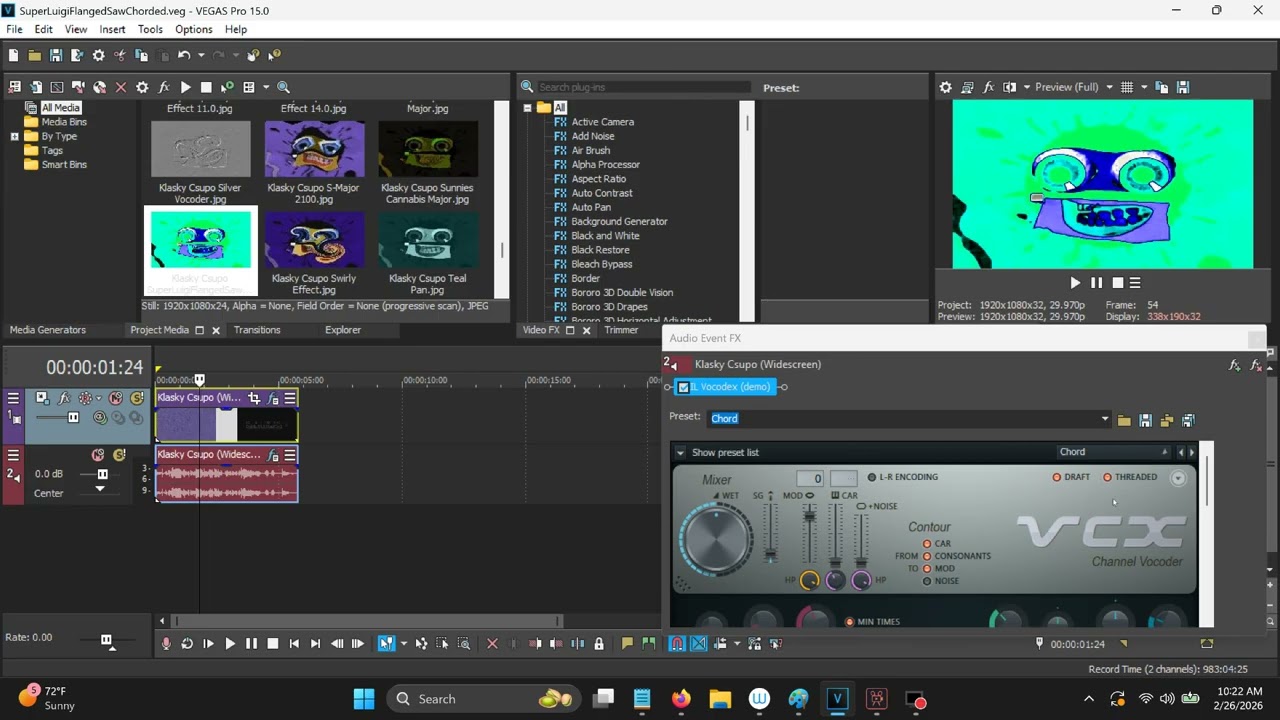Image resolution: width=1280 pixels, height=720 pixels.
Task: Expand the Show preset list arrow
Action: click(x=680, y=453)
